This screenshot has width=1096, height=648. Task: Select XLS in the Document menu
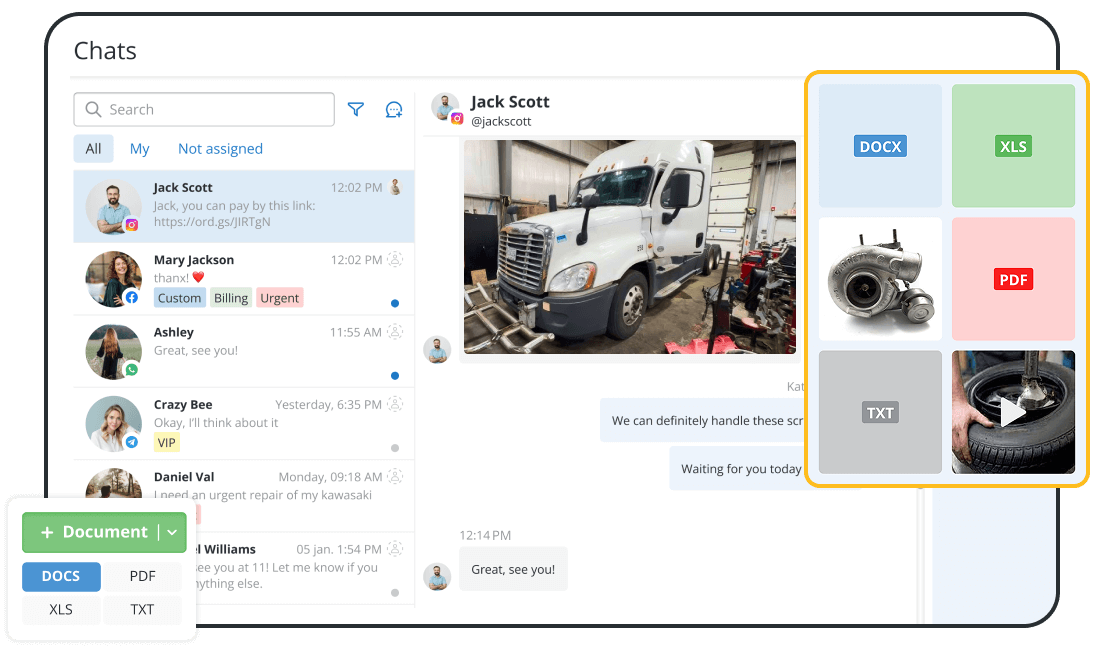click(61, 609)
